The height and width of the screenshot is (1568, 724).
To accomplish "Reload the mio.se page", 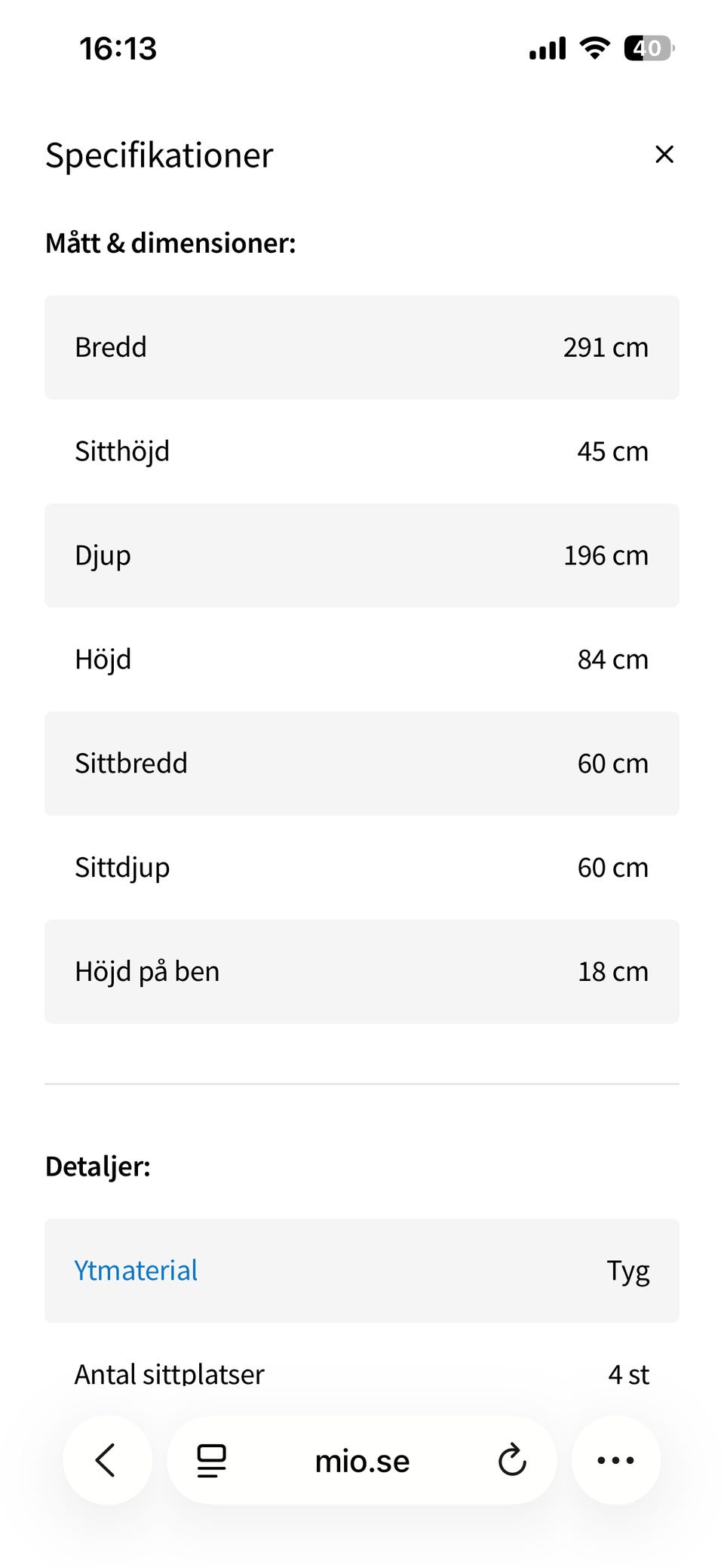I will (x=511, y=1460).
